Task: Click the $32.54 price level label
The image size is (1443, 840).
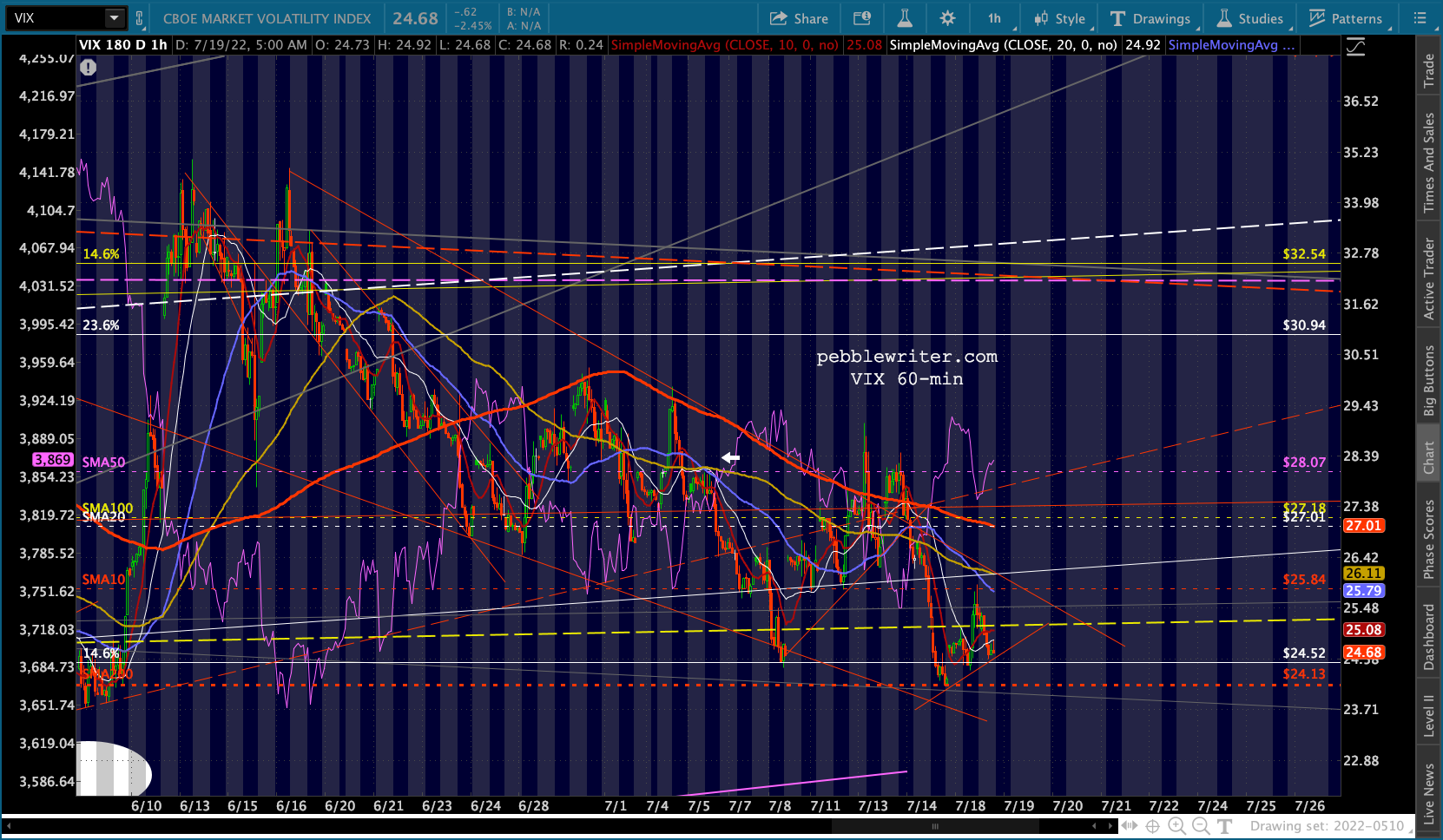Action: pos(1304,254)
